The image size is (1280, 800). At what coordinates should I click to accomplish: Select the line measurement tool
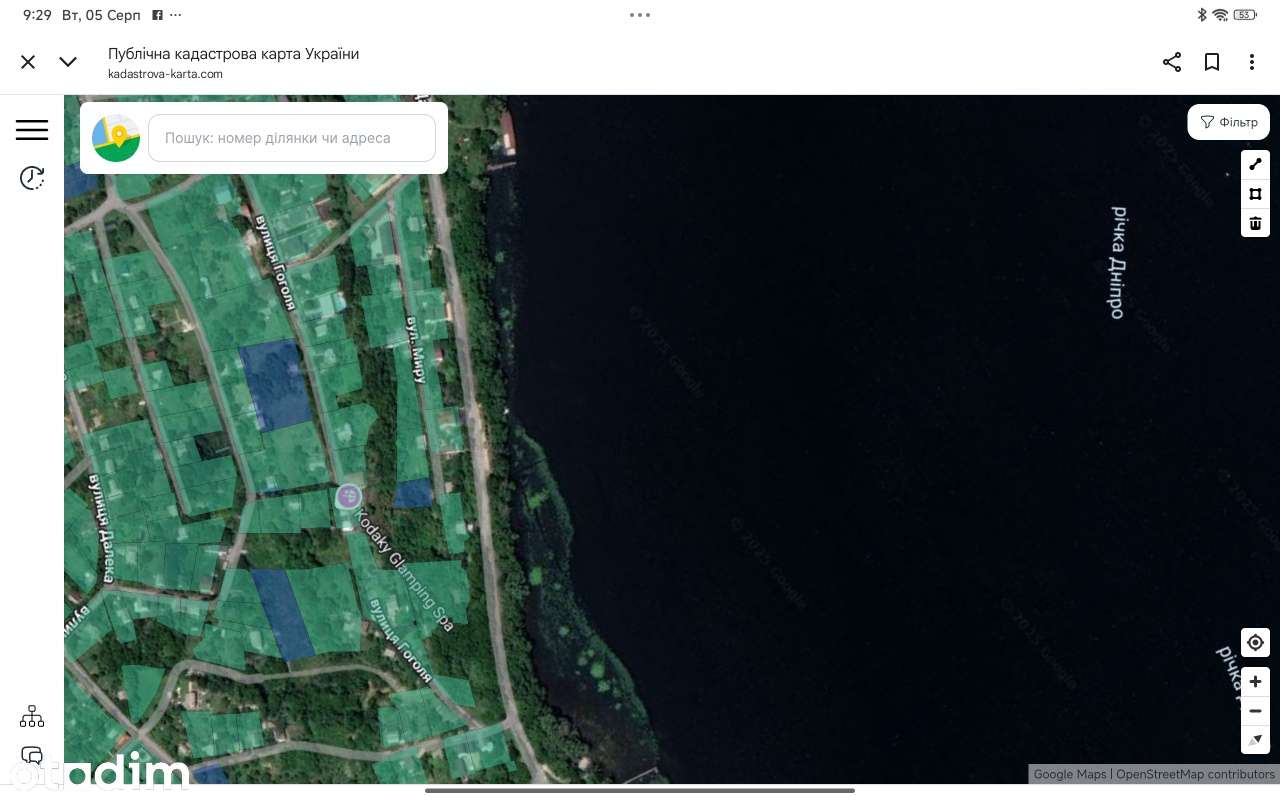pos(1255,165)
